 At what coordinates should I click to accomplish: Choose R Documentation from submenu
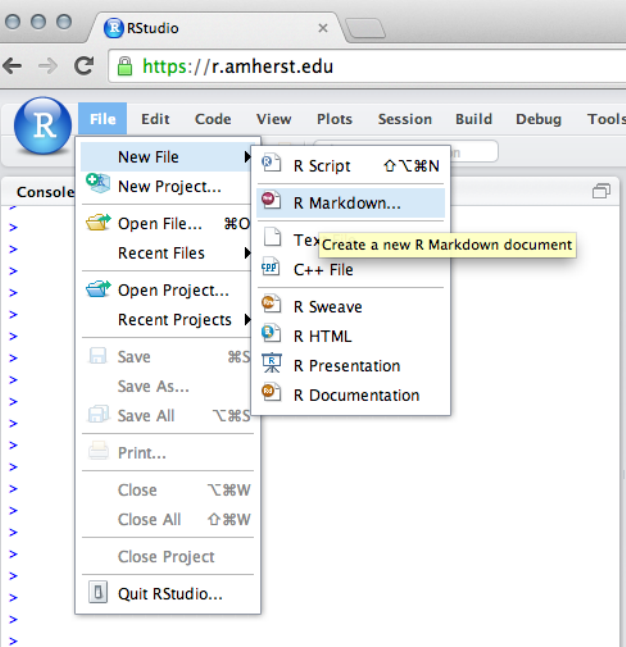click(351, 395)
